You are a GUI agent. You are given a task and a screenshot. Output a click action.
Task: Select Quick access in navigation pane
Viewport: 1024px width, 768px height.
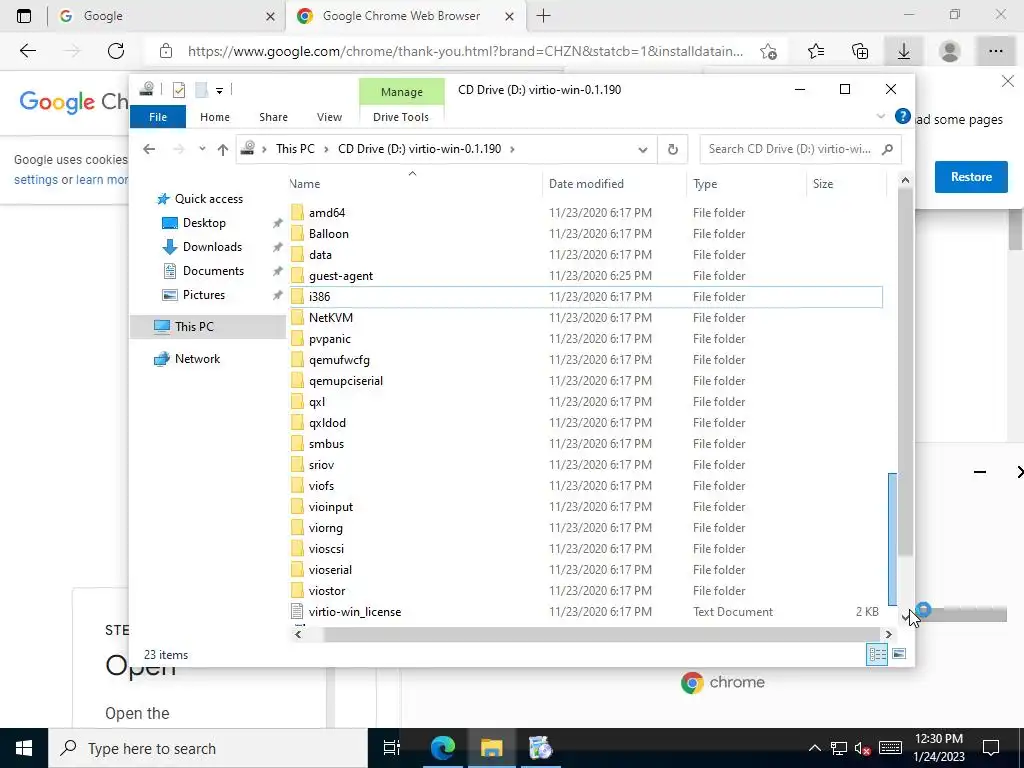pyautogui.click(x=208, y=199)
